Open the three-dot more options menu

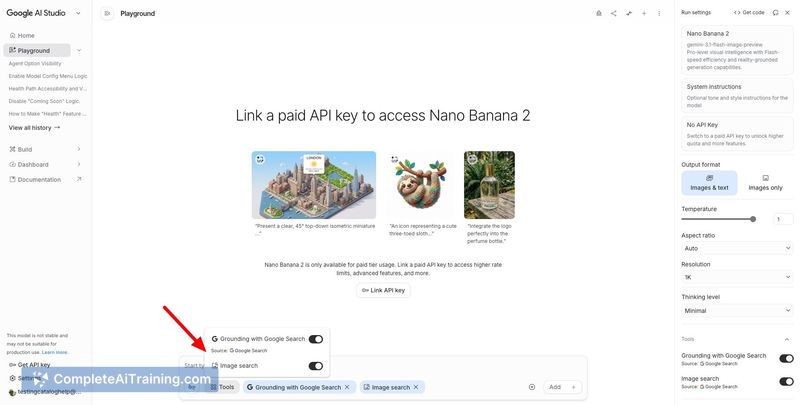[x=659, y=13]
